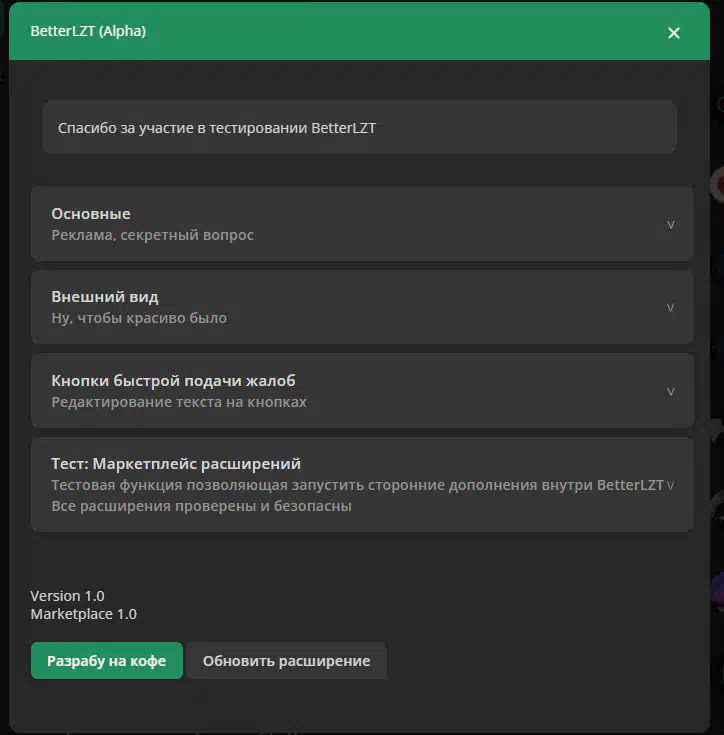This screenshot has width=724, height=735.
Task: Open the Основные settings heading
Action: tap(91, 214)
